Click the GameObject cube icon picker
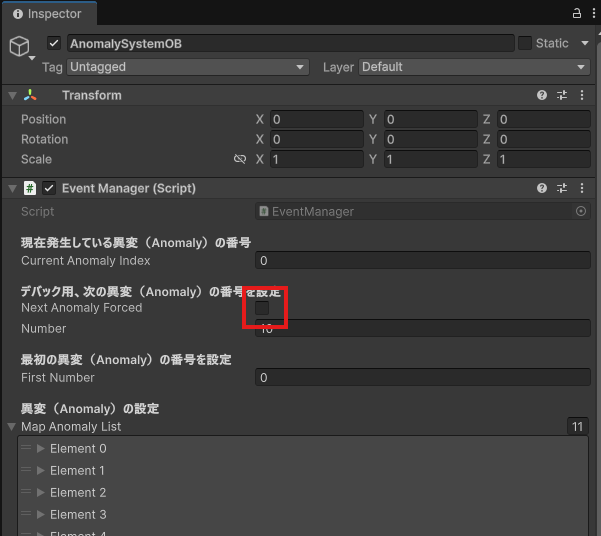 (x=20, y=47)
